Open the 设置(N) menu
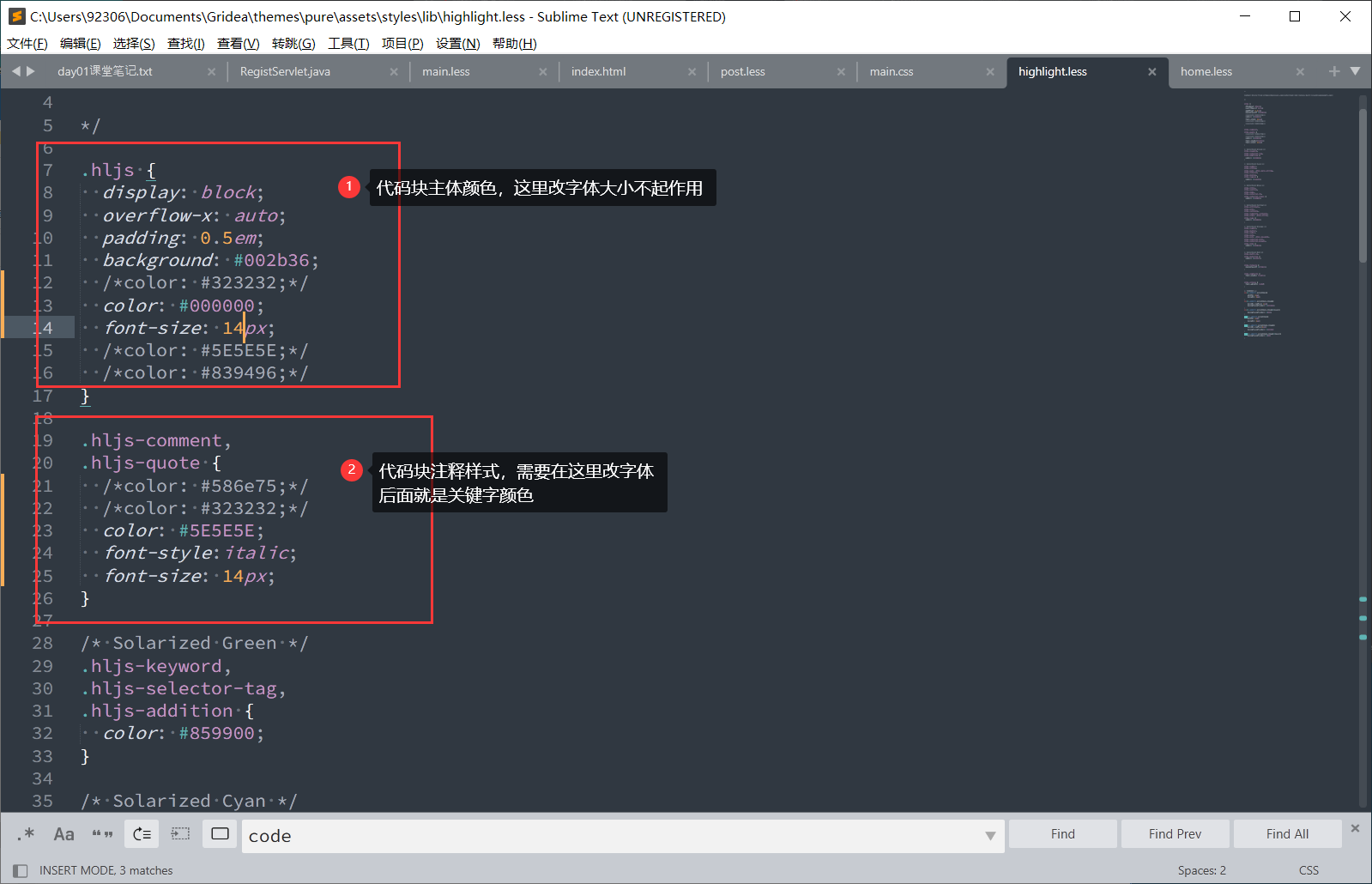The height and width of the screenshot is (884, 1372). coord(457,44)
